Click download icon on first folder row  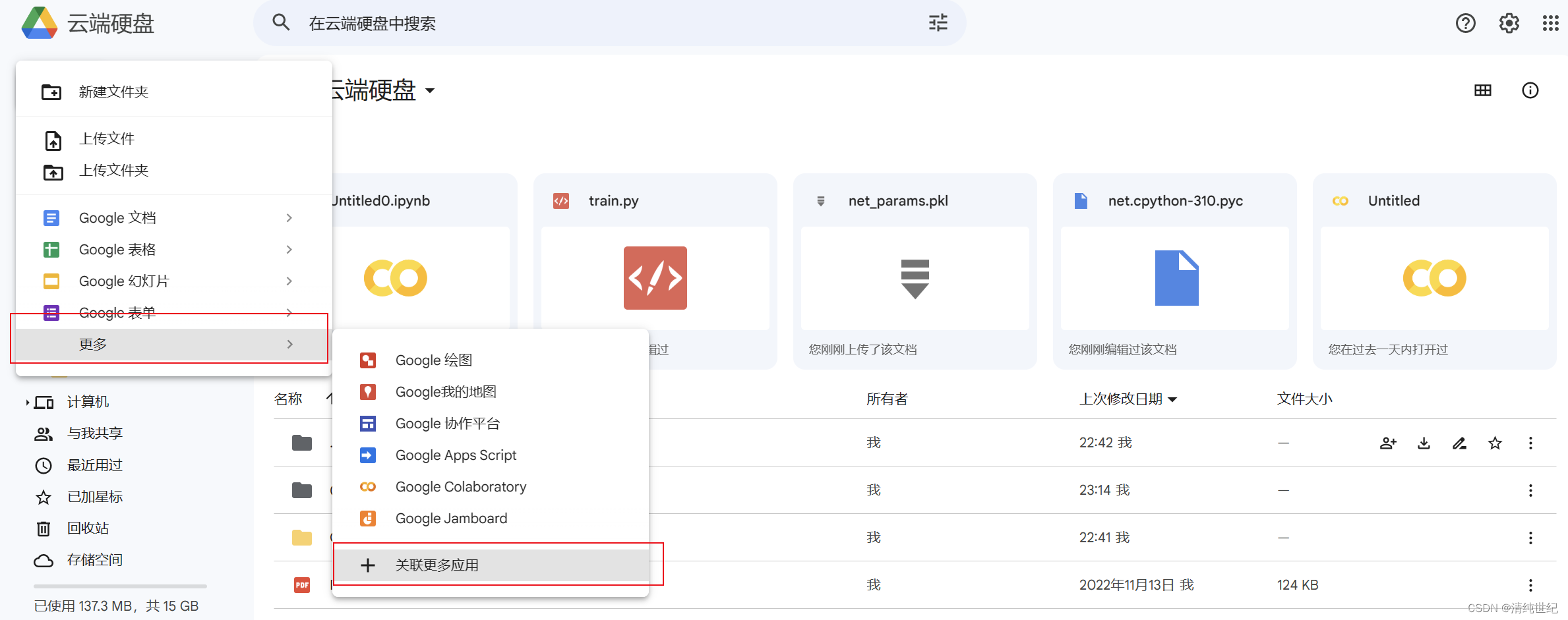(1424, 443)
